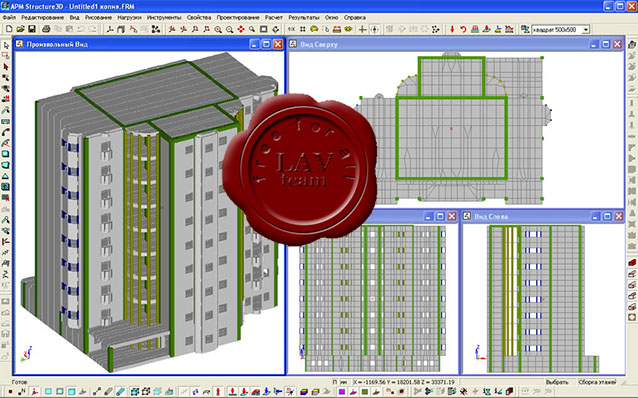Click the circled target snap icon
Screen dimensions: 638x398
374,29
